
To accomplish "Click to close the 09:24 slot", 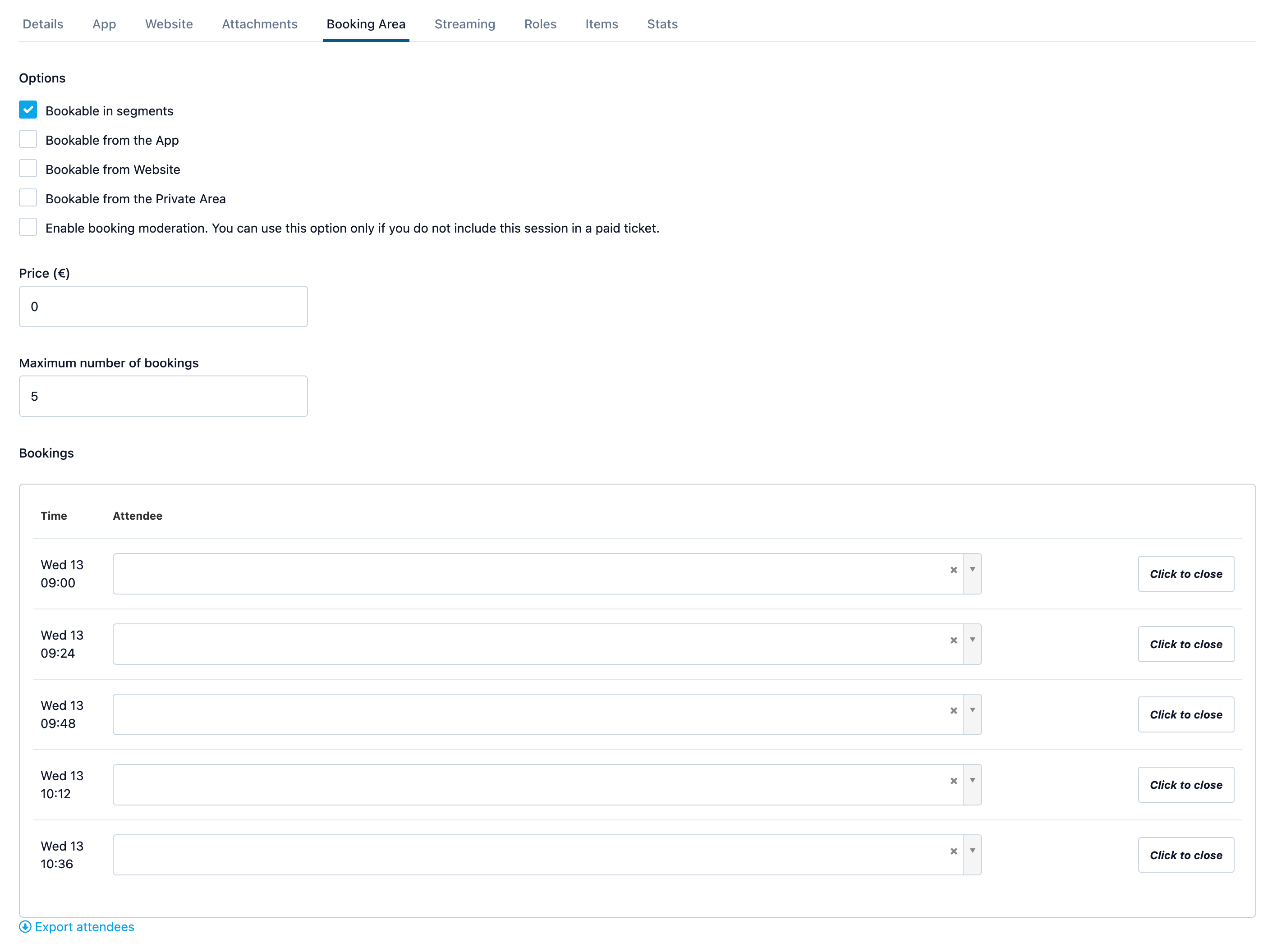I will (x=1185, y=644).
